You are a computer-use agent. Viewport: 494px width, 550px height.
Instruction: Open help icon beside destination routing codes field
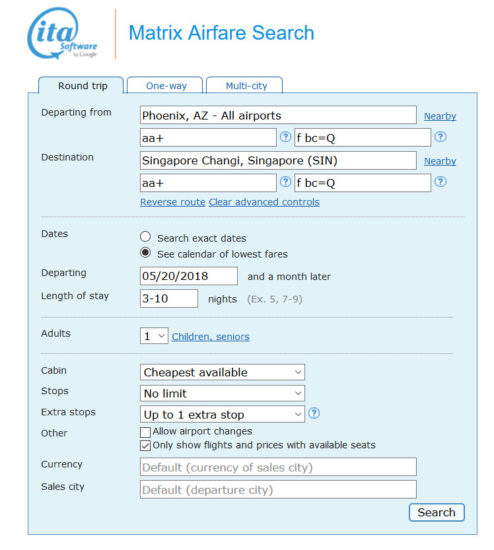click(285, 182)
